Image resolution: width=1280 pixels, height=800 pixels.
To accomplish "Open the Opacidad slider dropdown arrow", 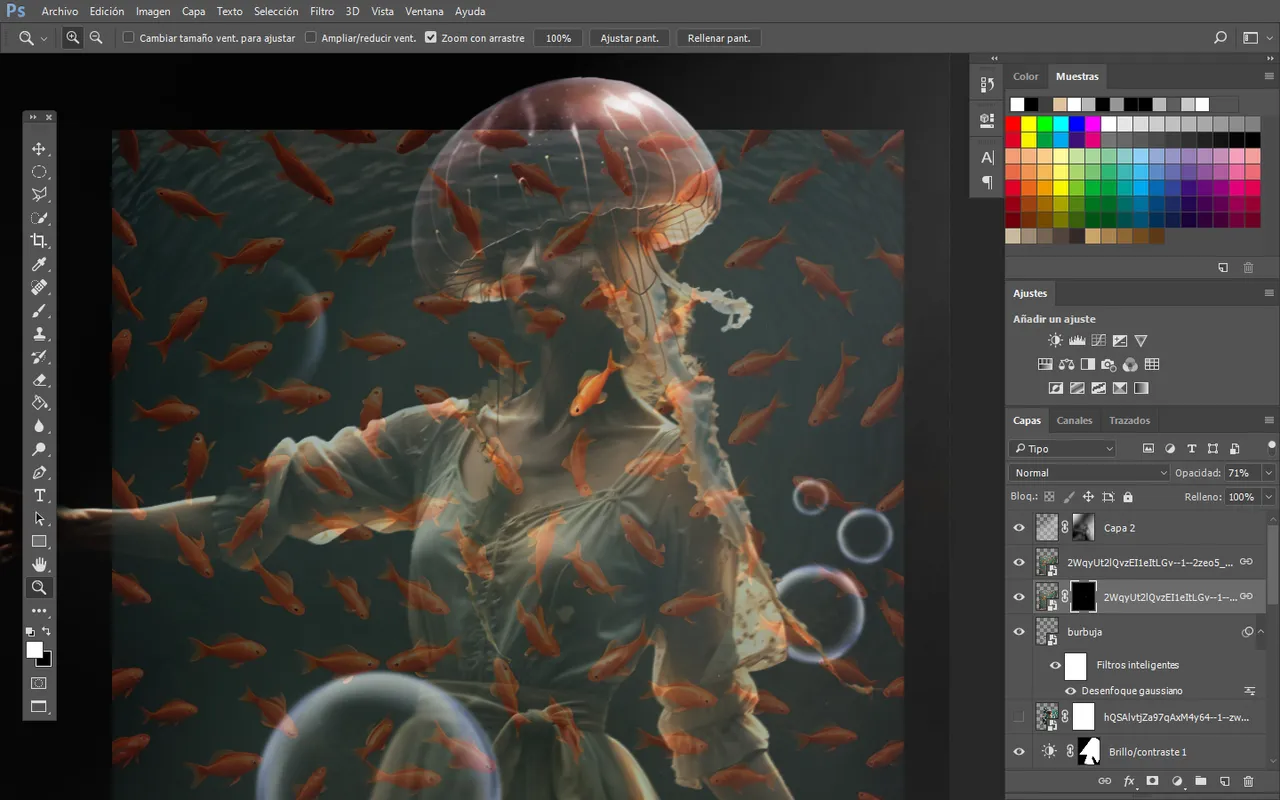I will click(x=1269, y=473).
